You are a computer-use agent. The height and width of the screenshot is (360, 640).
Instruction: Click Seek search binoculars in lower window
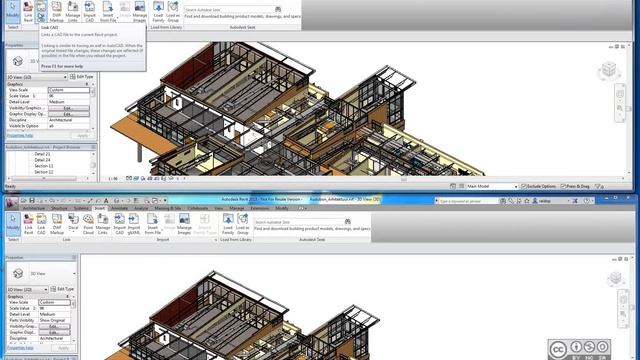point(348,222)
